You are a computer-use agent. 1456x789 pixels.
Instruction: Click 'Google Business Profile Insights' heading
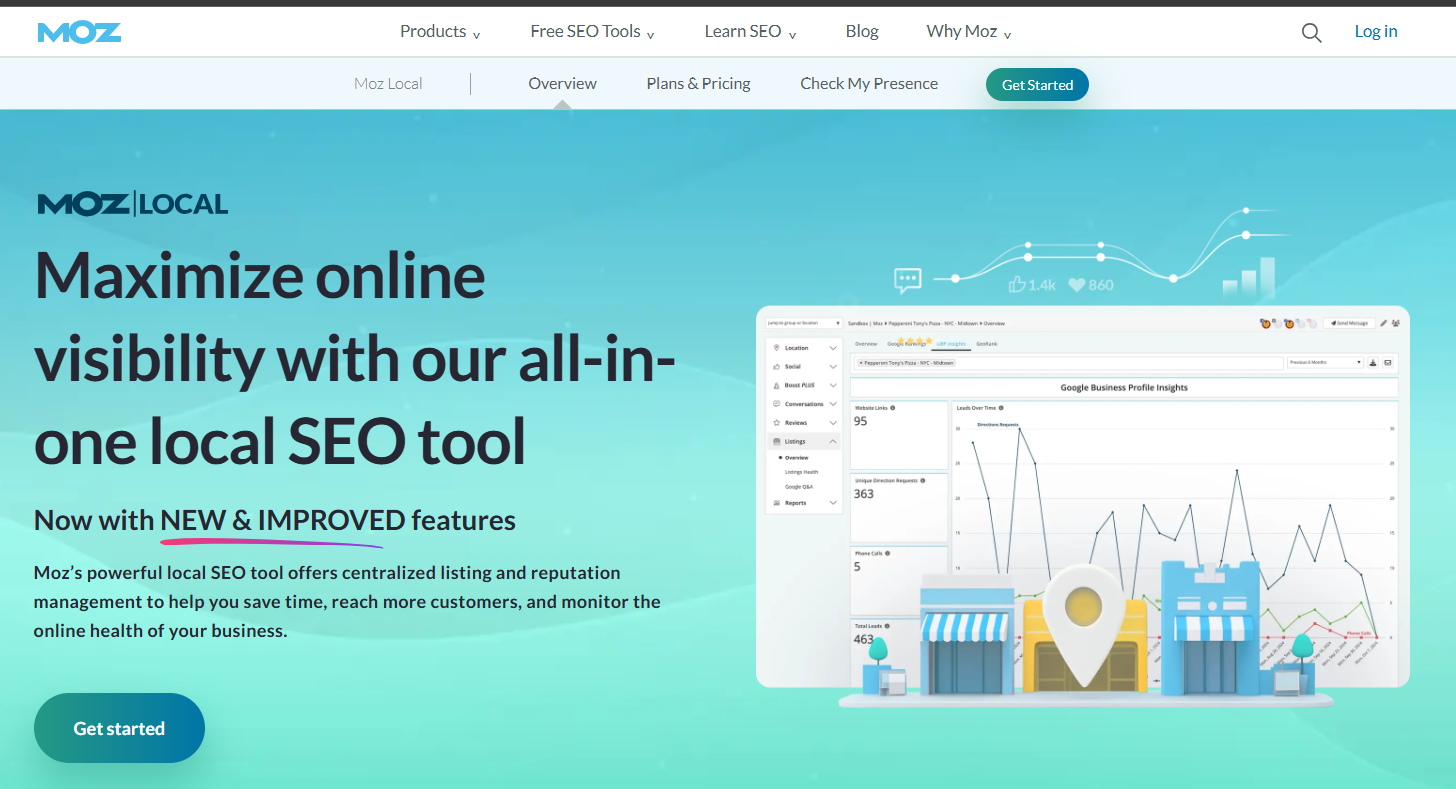click(x=1124, y=387)
